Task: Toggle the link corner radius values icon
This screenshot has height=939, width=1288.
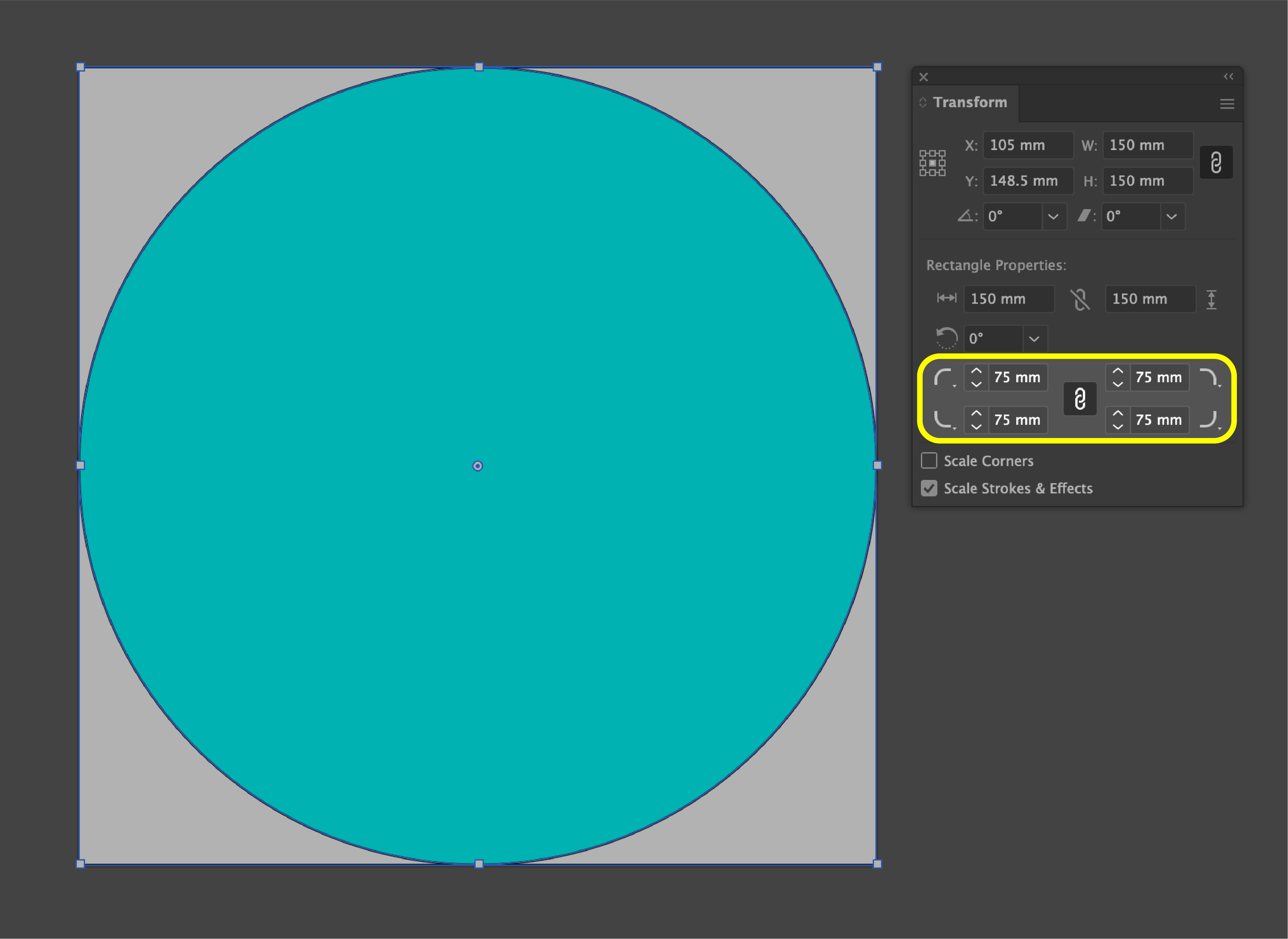Action: (x=1080, y=398)
